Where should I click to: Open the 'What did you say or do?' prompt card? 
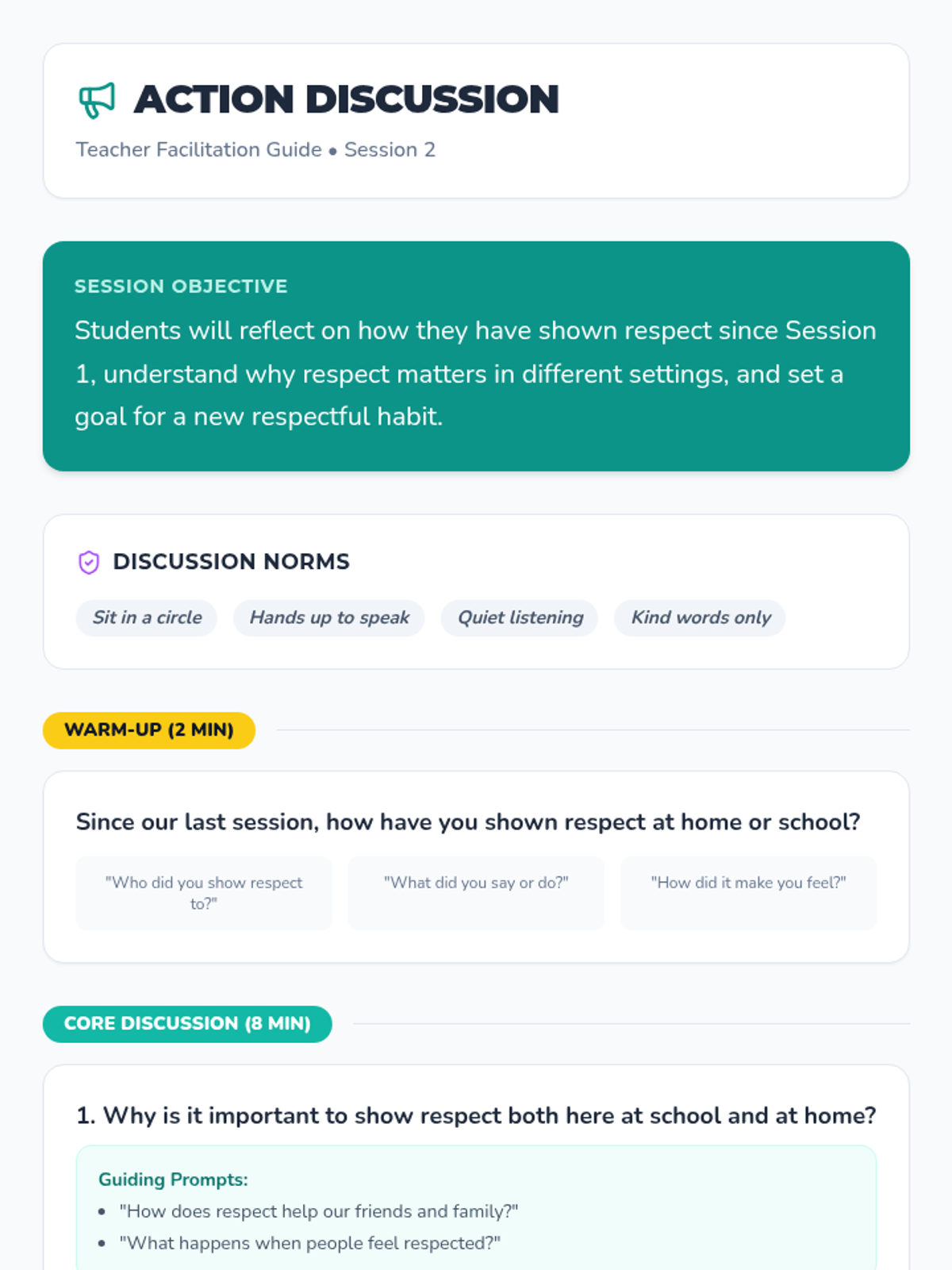476,893
